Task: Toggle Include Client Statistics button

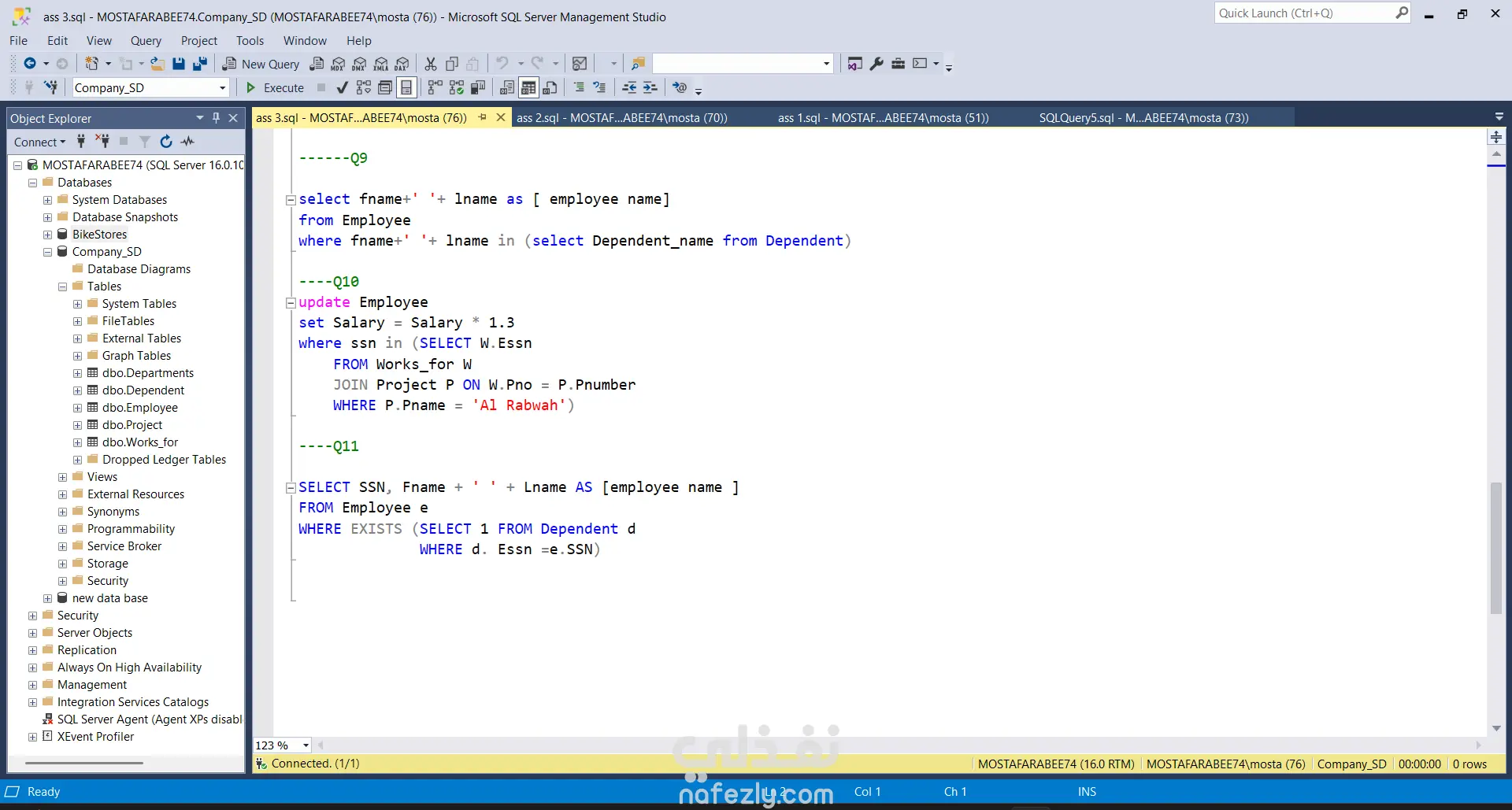Action: point(477,87)
